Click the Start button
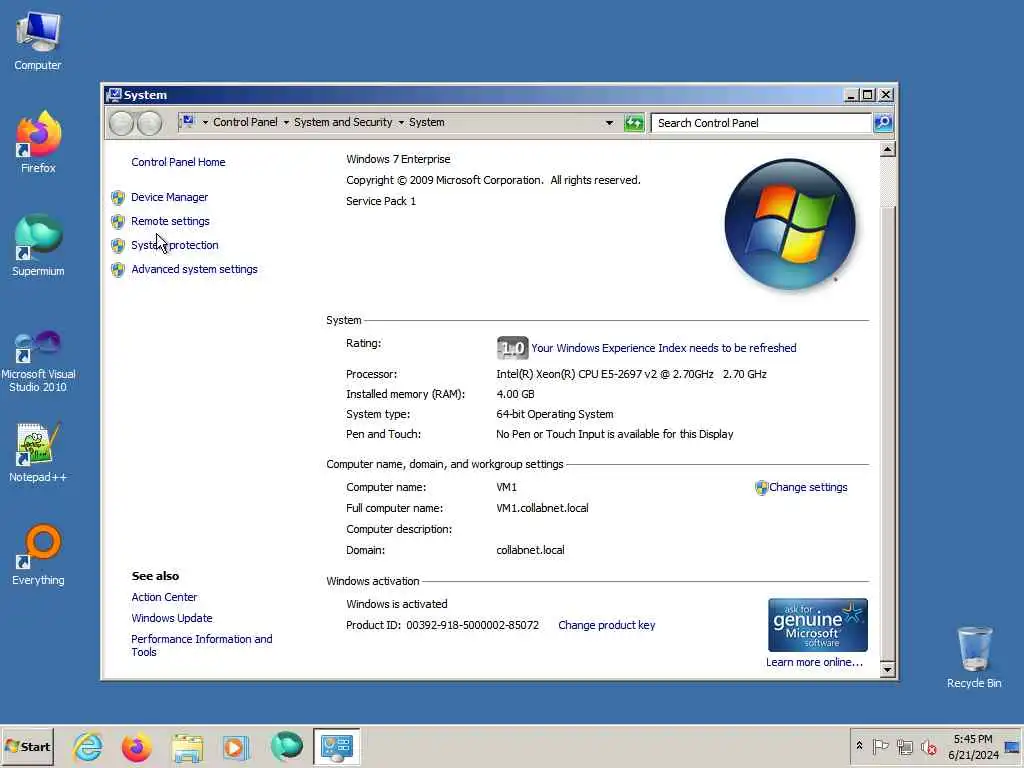 tap(27, 746)
